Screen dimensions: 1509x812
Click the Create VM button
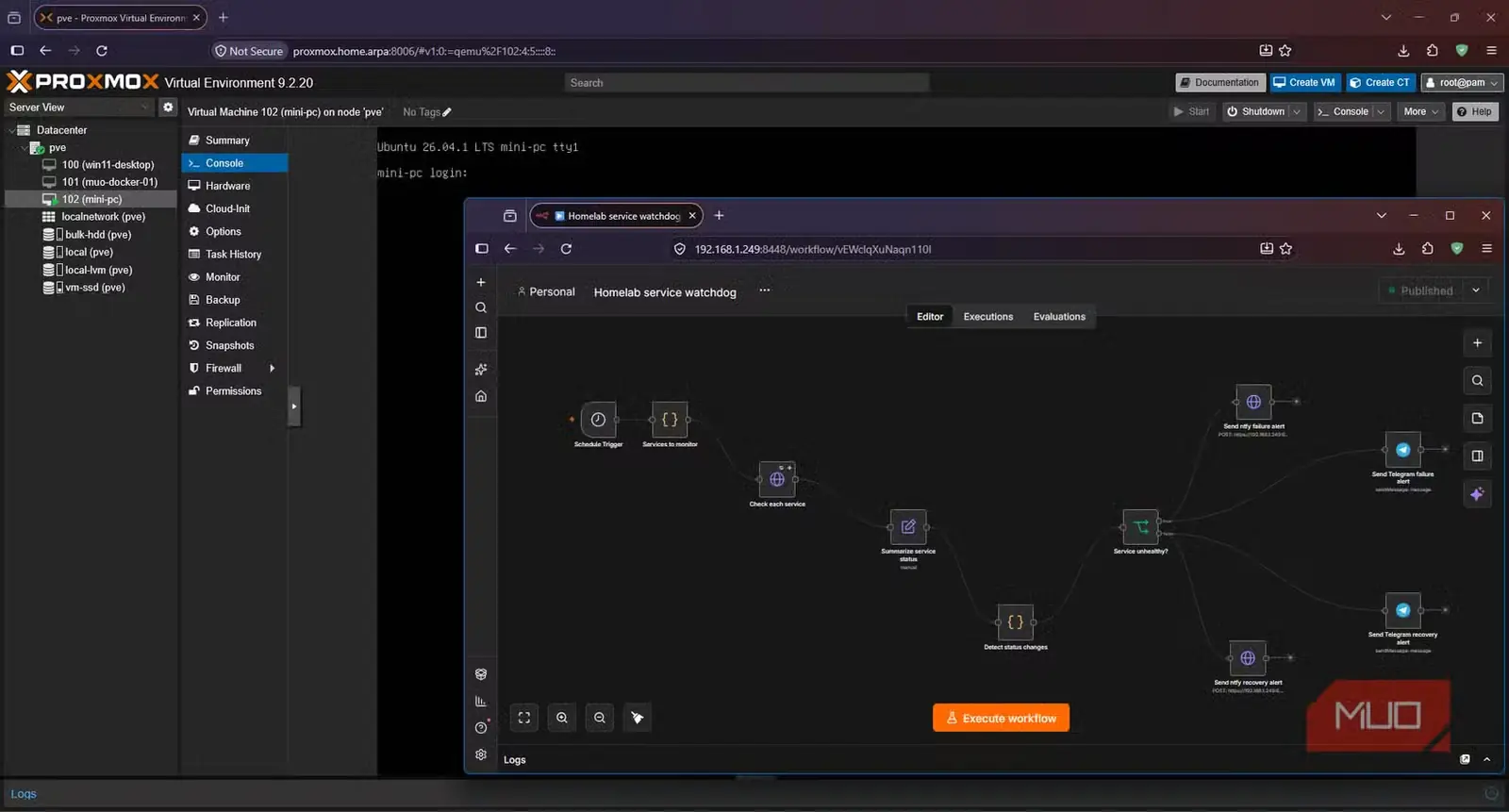[1305, 83]
